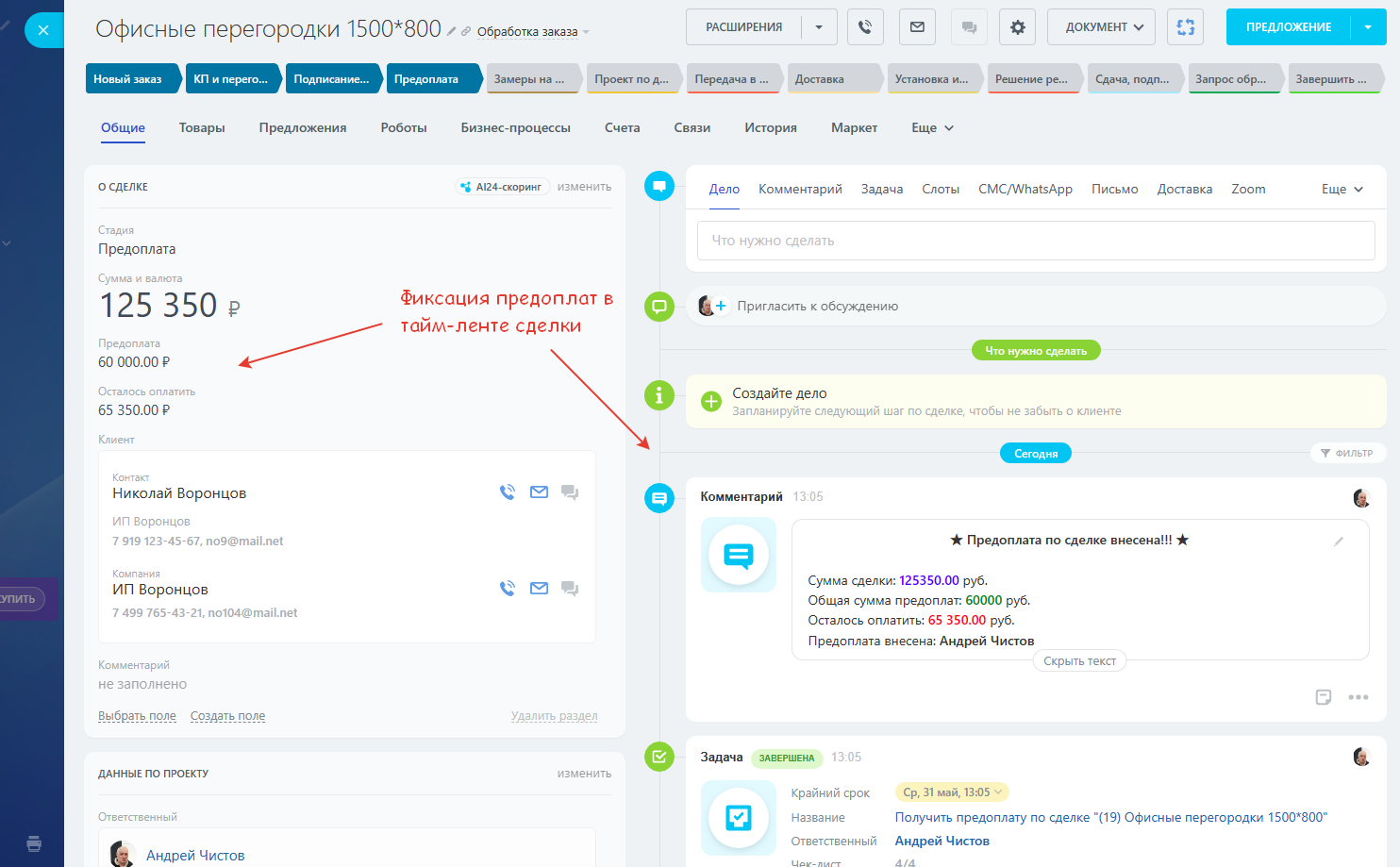Open settings gear icon in header

coord(1017,27)
